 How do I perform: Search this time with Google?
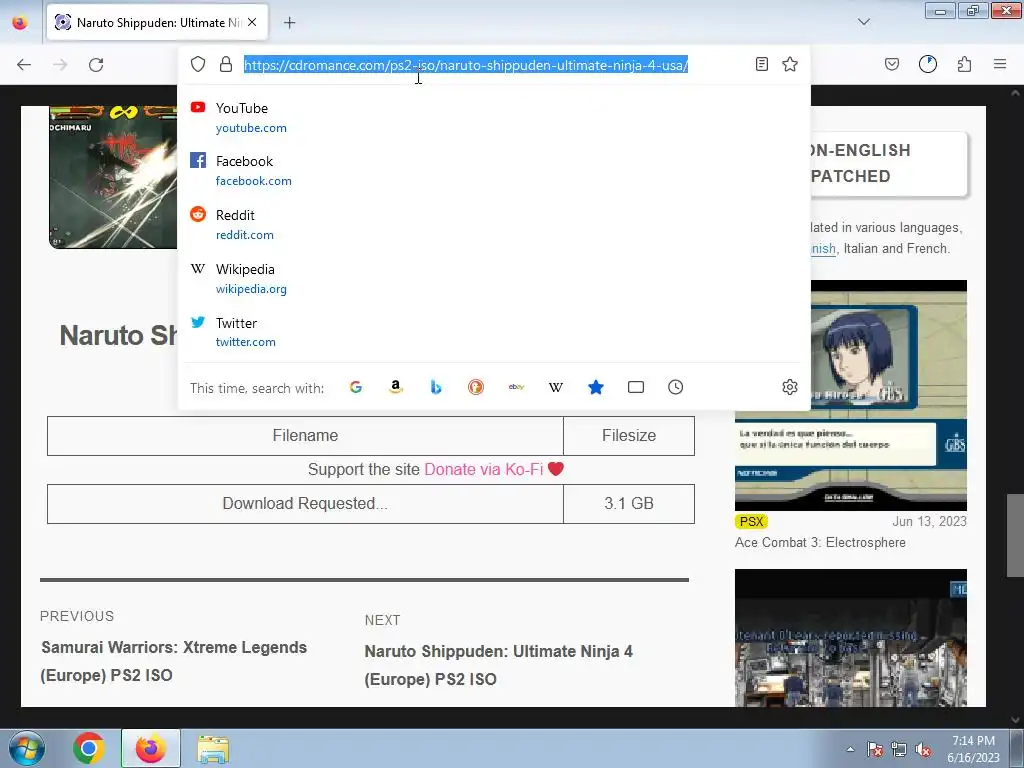(356, 387)
